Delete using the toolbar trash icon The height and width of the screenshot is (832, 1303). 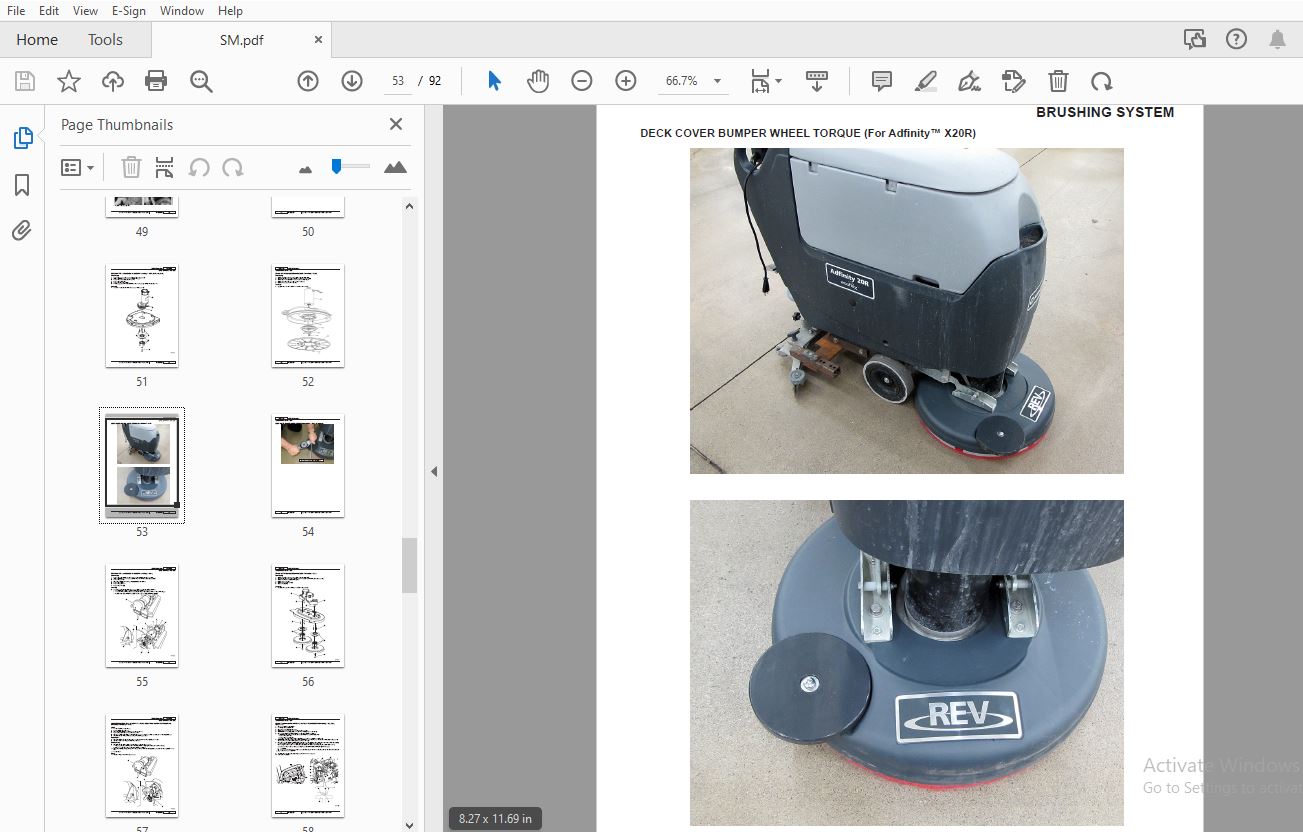click(x=1058, y=82)
